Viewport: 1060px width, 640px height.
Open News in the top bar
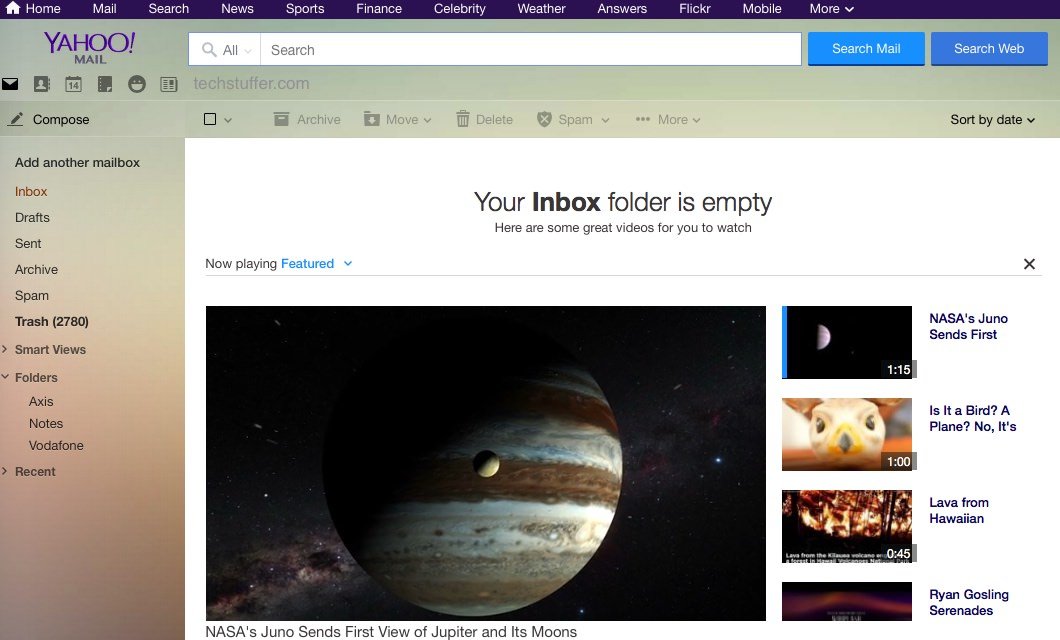click(x=237, y=9)
